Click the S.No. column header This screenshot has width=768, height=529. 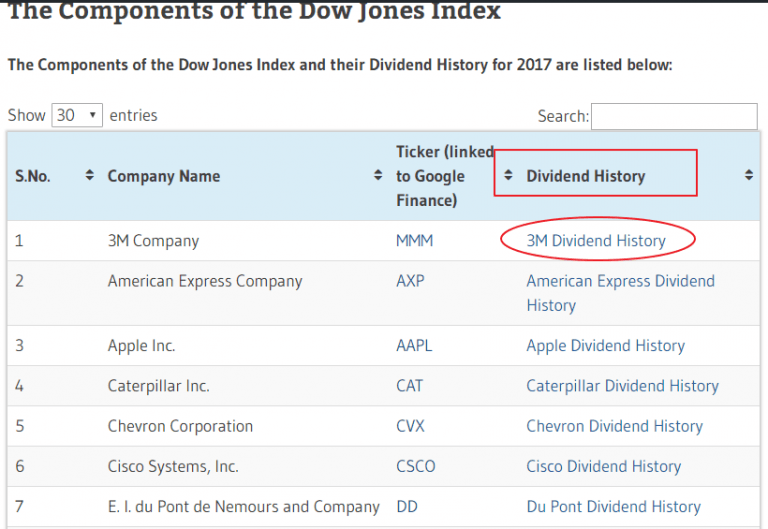pyautogui.click(x=32, y=176)
